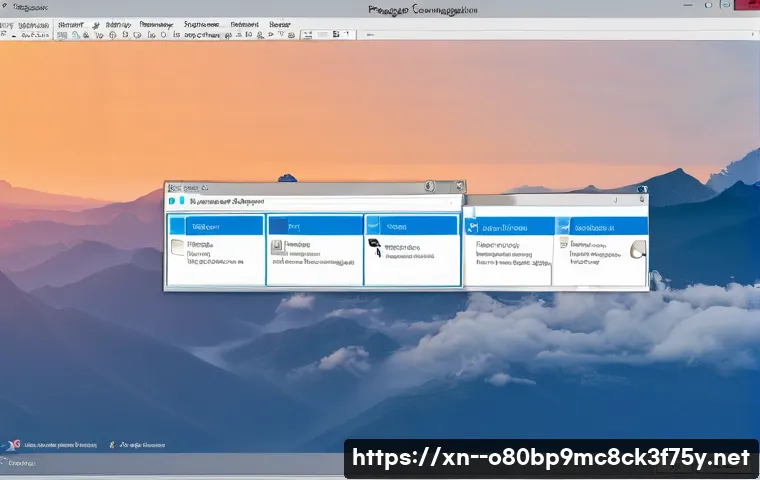760x480 pixels.
Task: Click the round icon in the dialog title bar
Action: (x=429, y=187)
